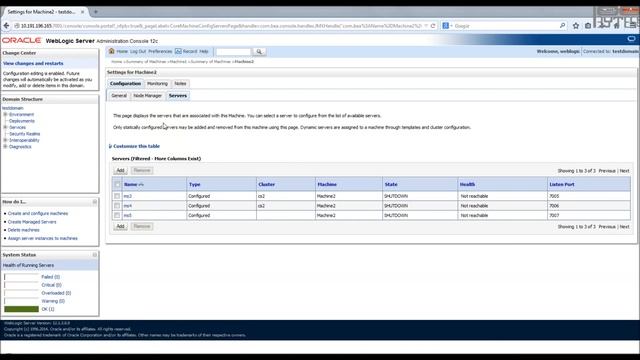640x360 pixels.
Task: Toggle the select-all servers checkbox
Action: point(118,184)
